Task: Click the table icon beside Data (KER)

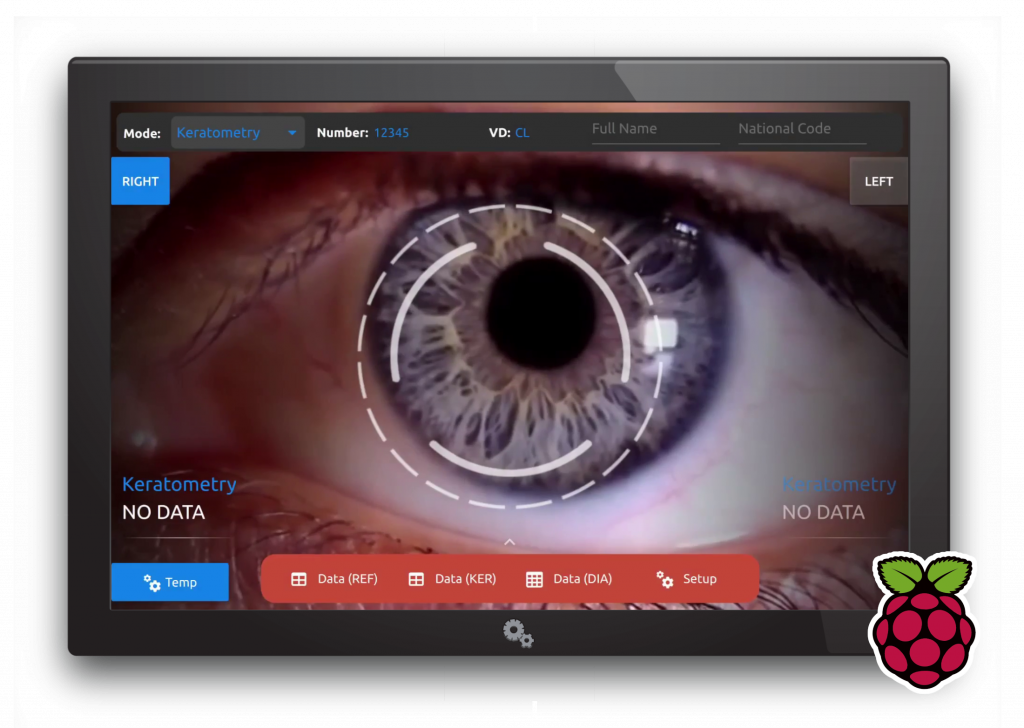Action: point(416,579)
